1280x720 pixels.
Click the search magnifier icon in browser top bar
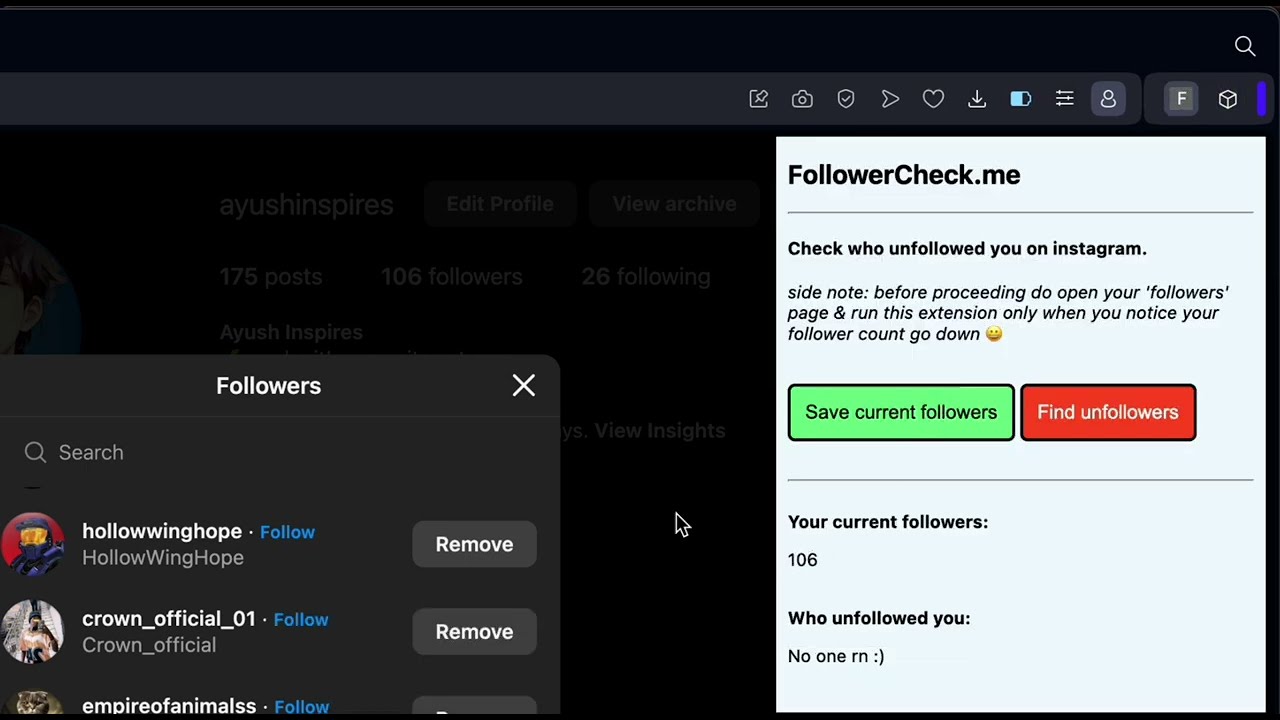[x=1244, y=46]
